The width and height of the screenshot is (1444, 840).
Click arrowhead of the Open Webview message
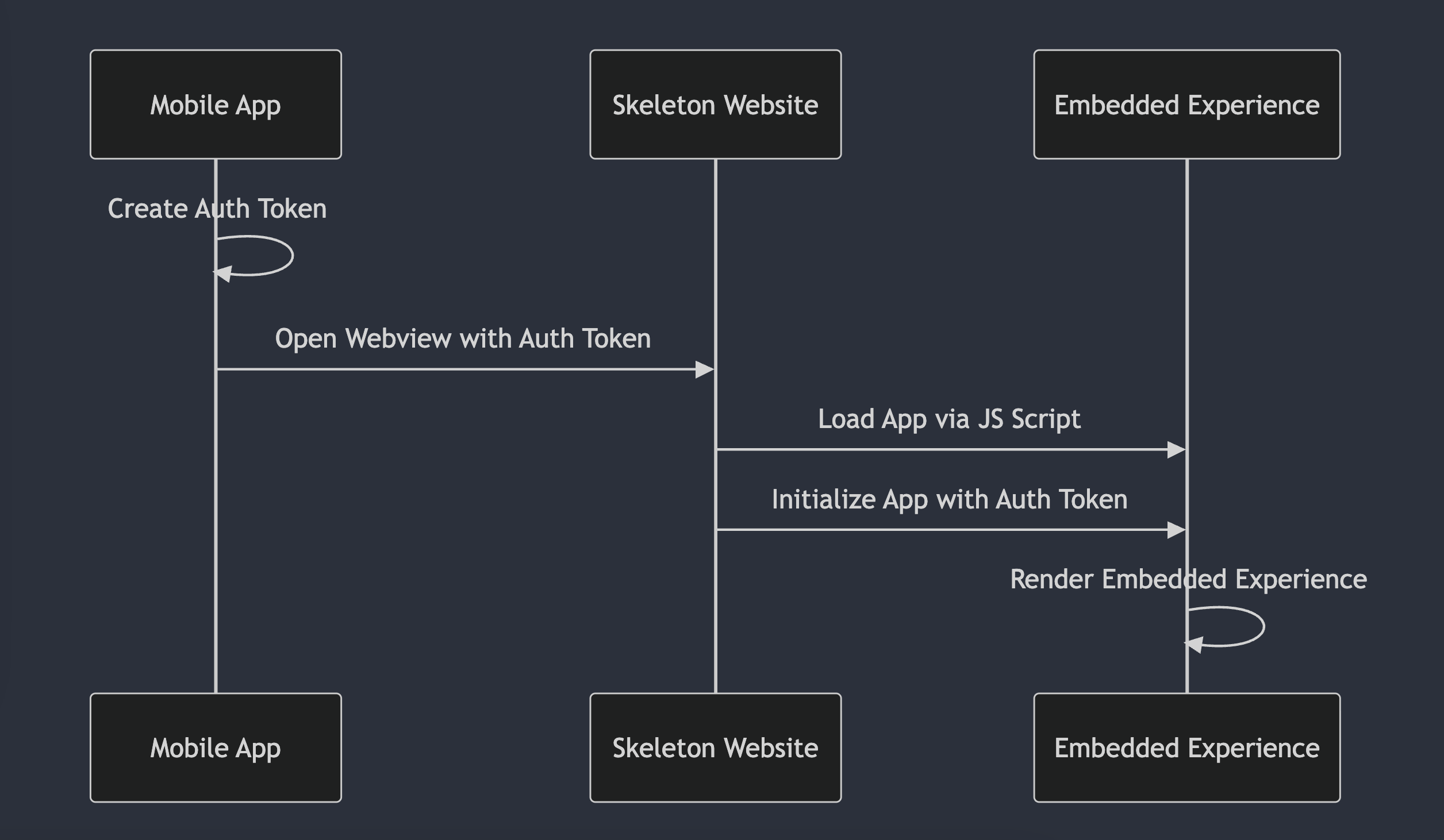pos(704,369)
